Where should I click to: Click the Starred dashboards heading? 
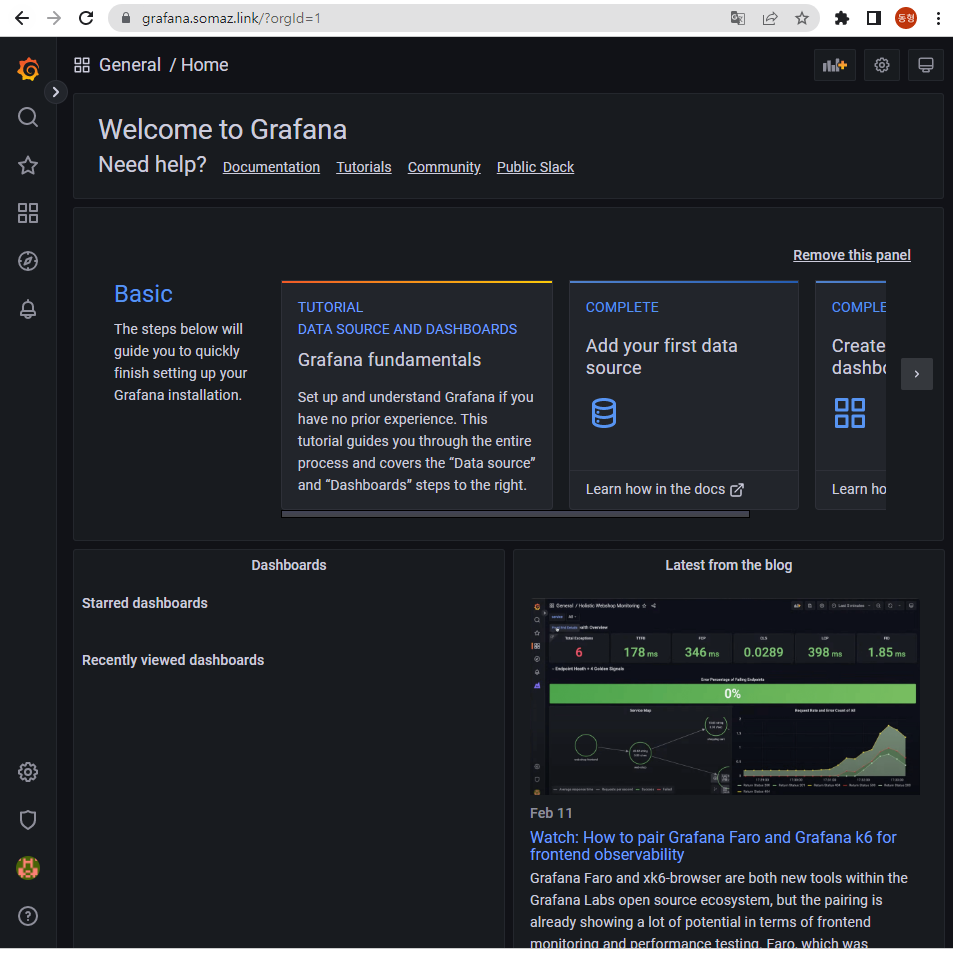pyautogui.click(x=145, y=603)
